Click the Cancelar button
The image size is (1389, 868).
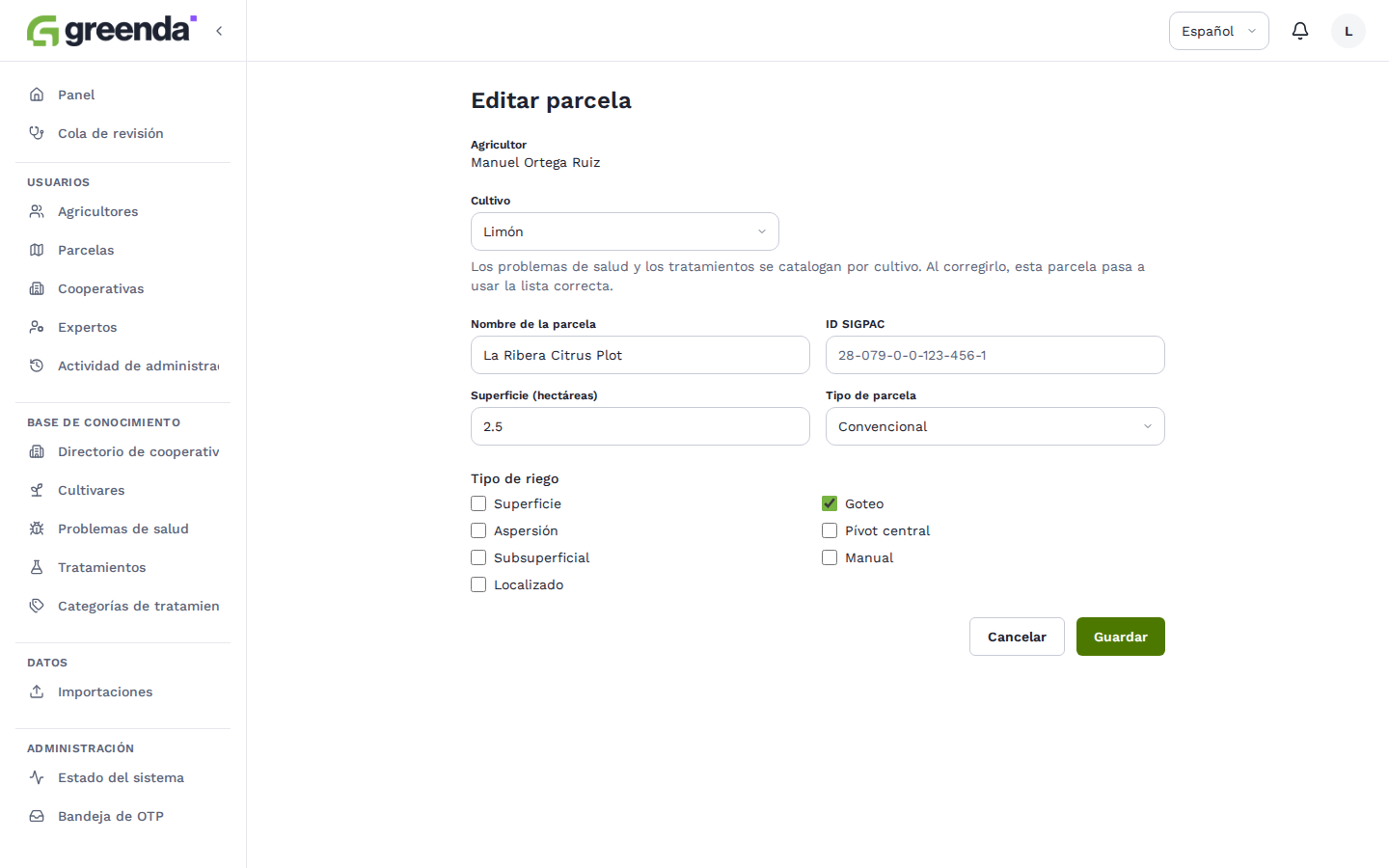click(1017, 637)
